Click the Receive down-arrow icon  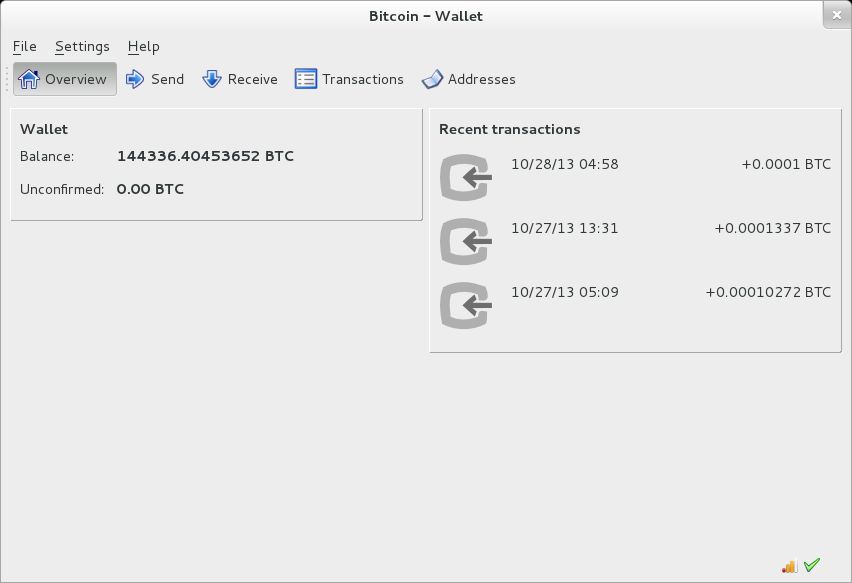(211, 79)
